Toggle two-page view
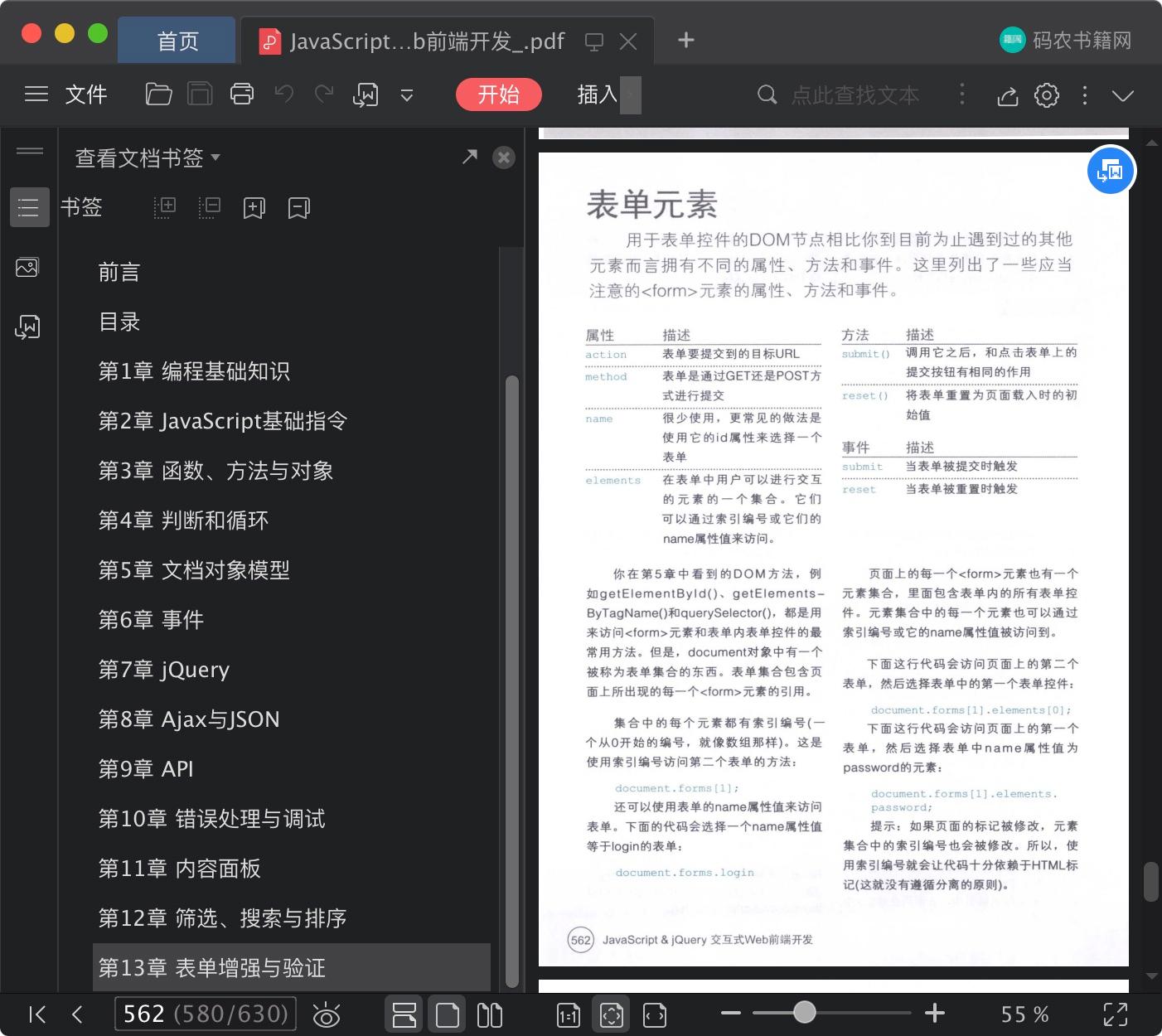The height and width of the screenshot is (1036, 1162). click(x=489, y=1015)
